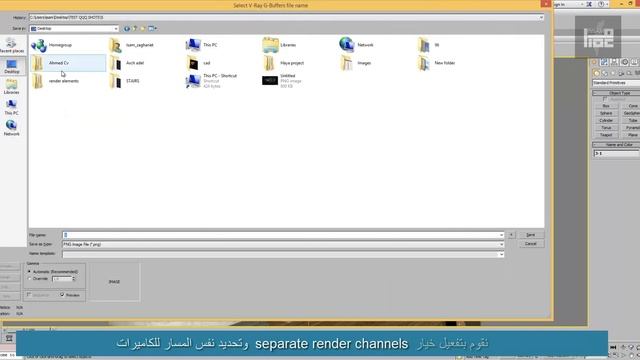Viewport: 640px width, 360px height.
Task: Open the New folder item
Action: [x=436, y=63]
